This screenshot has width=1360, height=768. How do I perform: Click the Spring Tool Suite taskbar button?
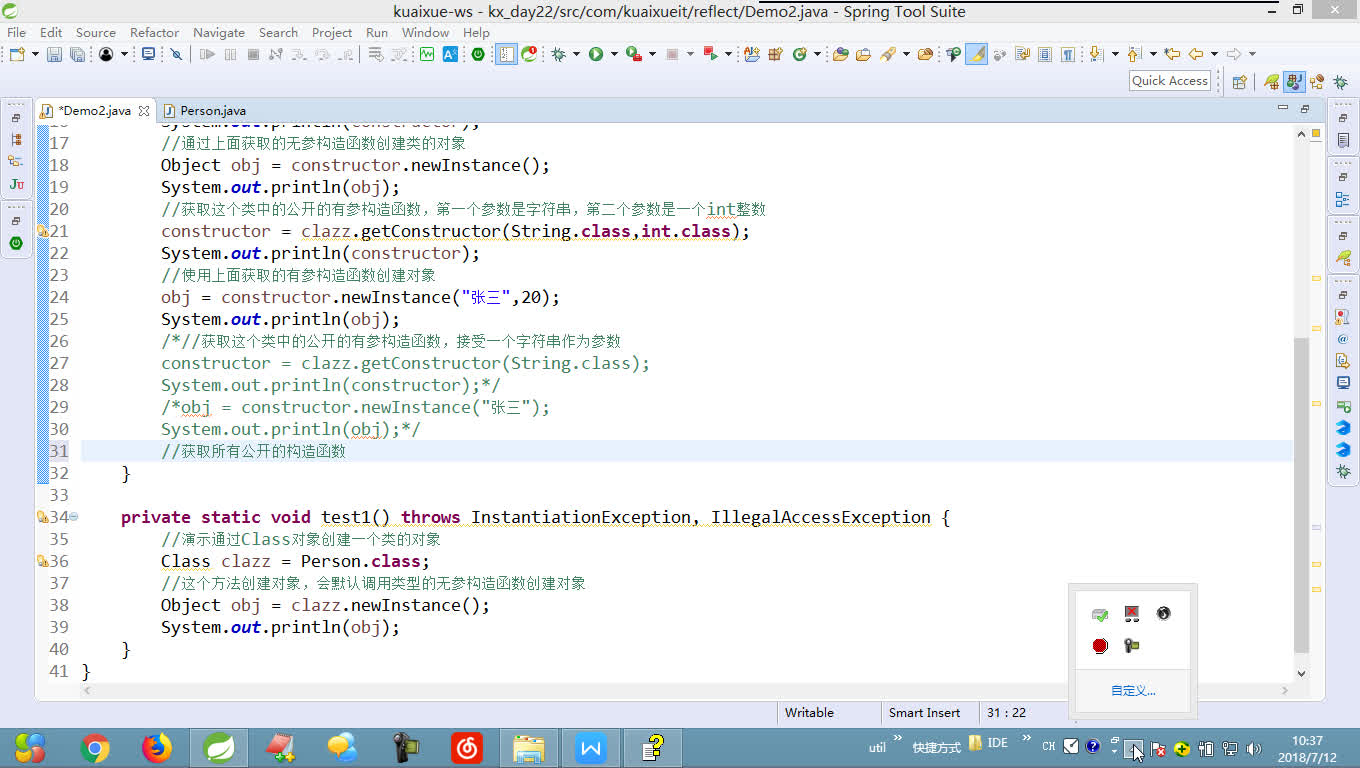tap(219, 748)
